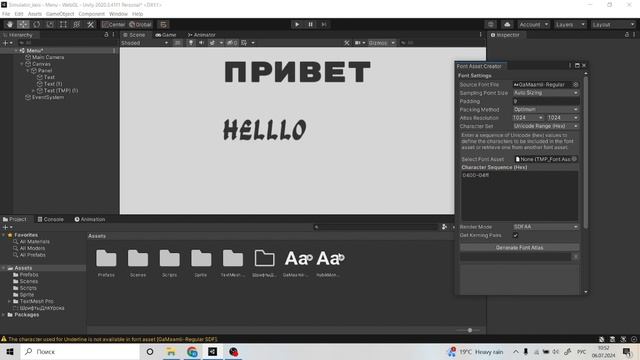Screen dimensions: 640x360
Task: Toggle scene audio speaker icon
Action: [x=201, y=42]
